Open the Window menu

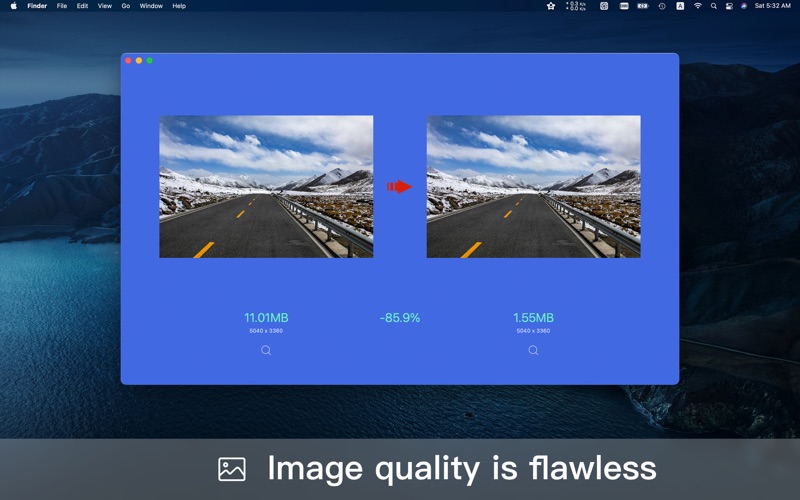coord(151,6)
